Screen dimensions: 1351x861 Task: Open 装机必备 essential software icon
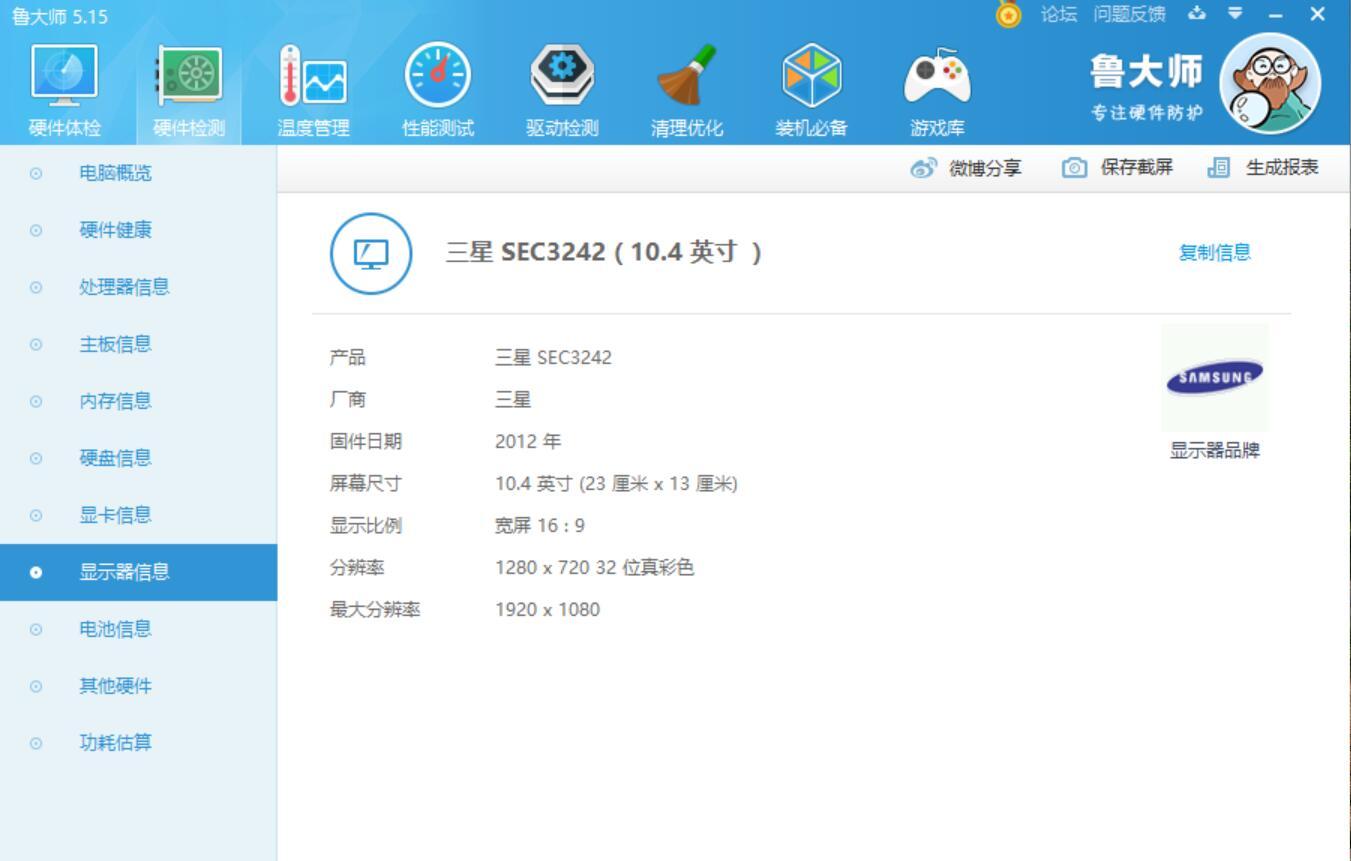811,92
